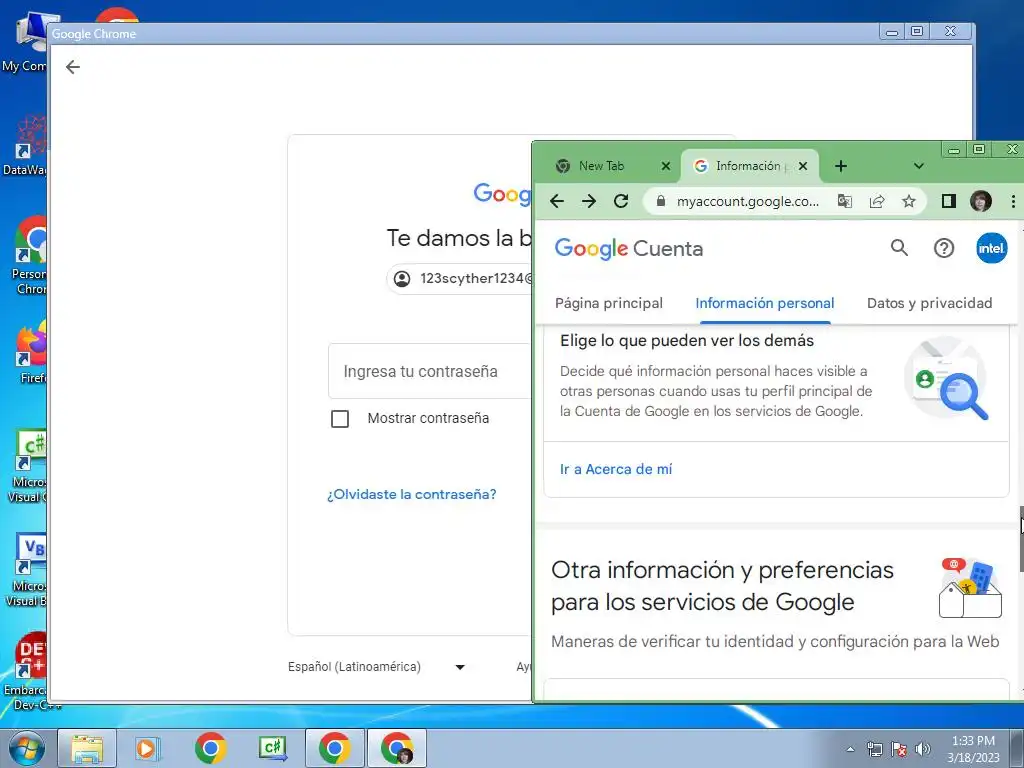The width and height of the screenshot is (1024, 768).
Task: Open the tab search chevron in the tab strip
Action: 918,166
